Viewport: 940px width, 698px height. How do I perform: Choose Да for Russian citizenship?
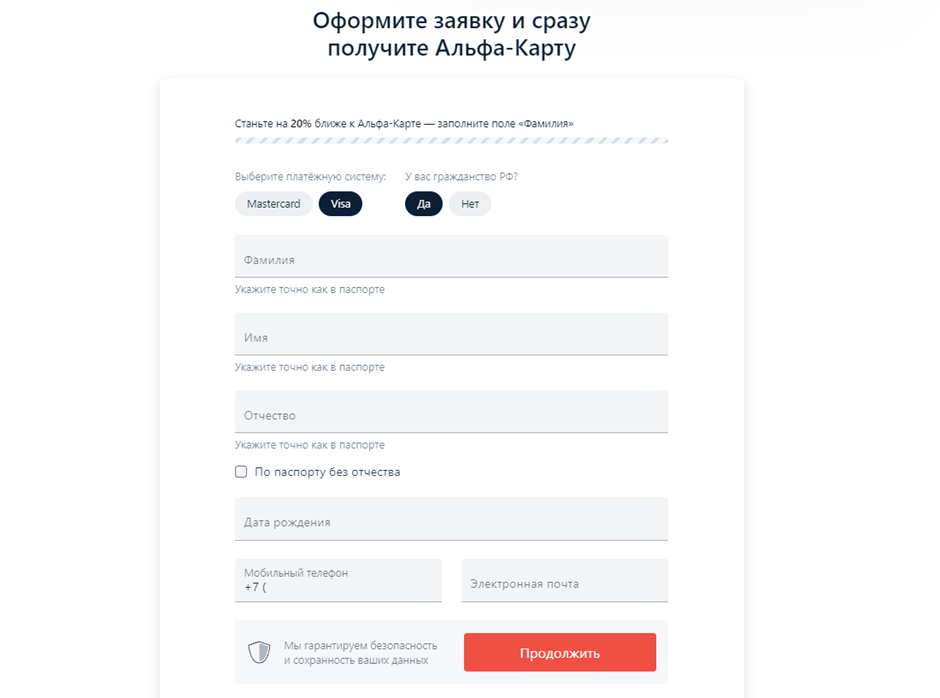click(x=423, y=204)
